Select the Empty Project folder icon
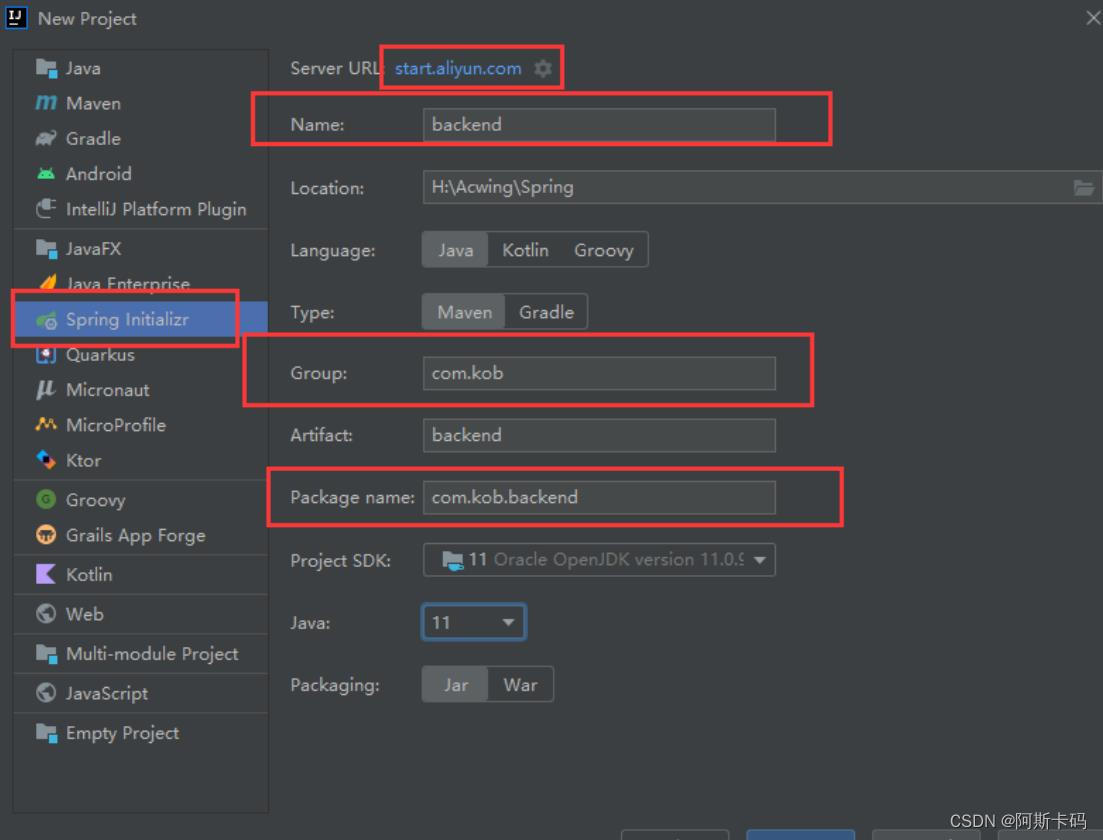Image resolution: width=1103 pixels, height=840 pixels. click(x=46, y=732)
